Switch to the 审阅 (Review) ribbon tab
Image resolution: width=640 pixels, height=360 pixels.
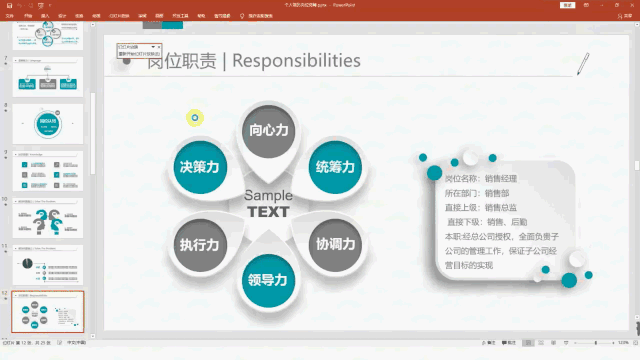point(142,16)
